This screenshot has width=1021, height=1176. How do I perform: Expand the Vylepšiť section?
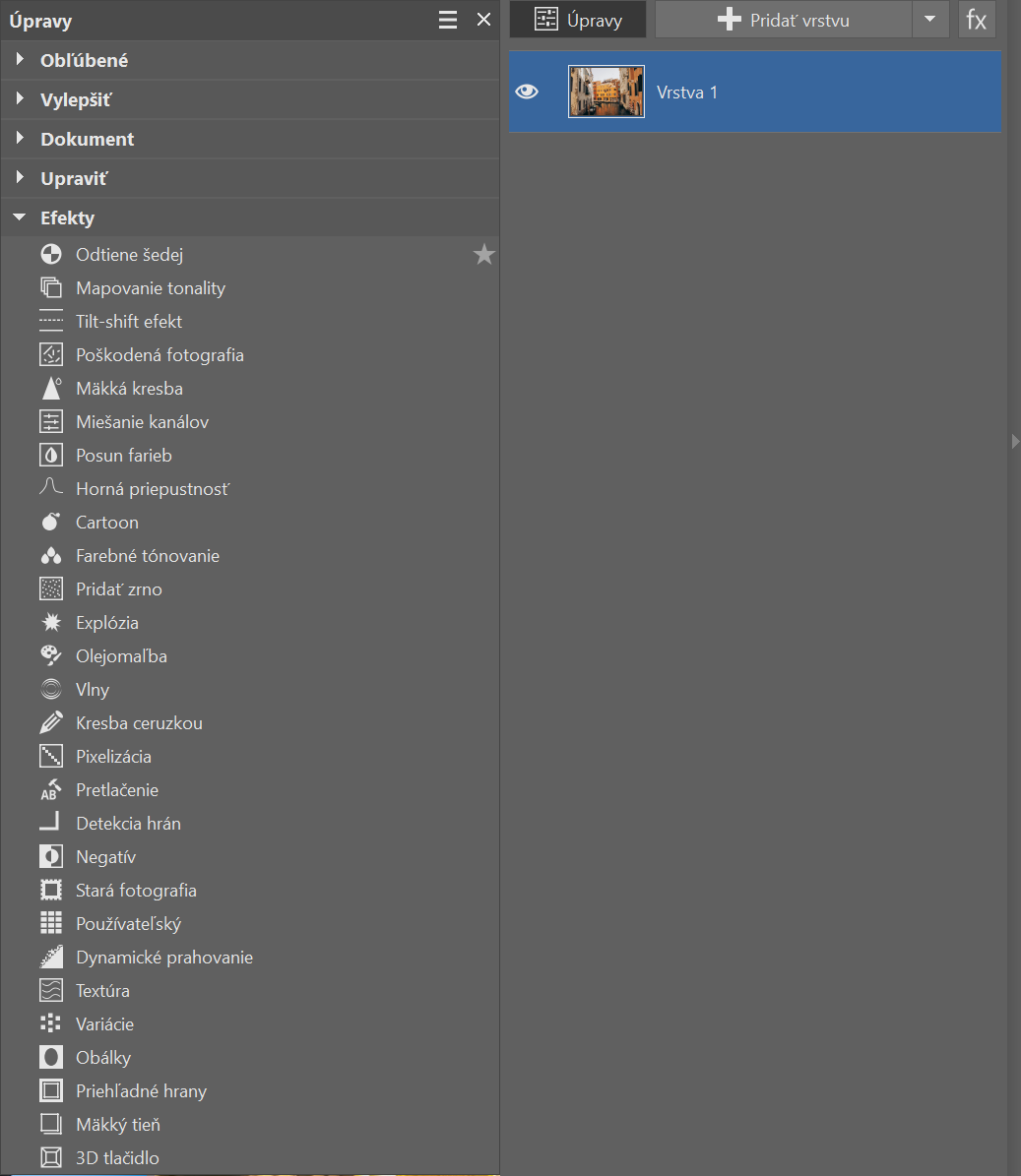21,99
